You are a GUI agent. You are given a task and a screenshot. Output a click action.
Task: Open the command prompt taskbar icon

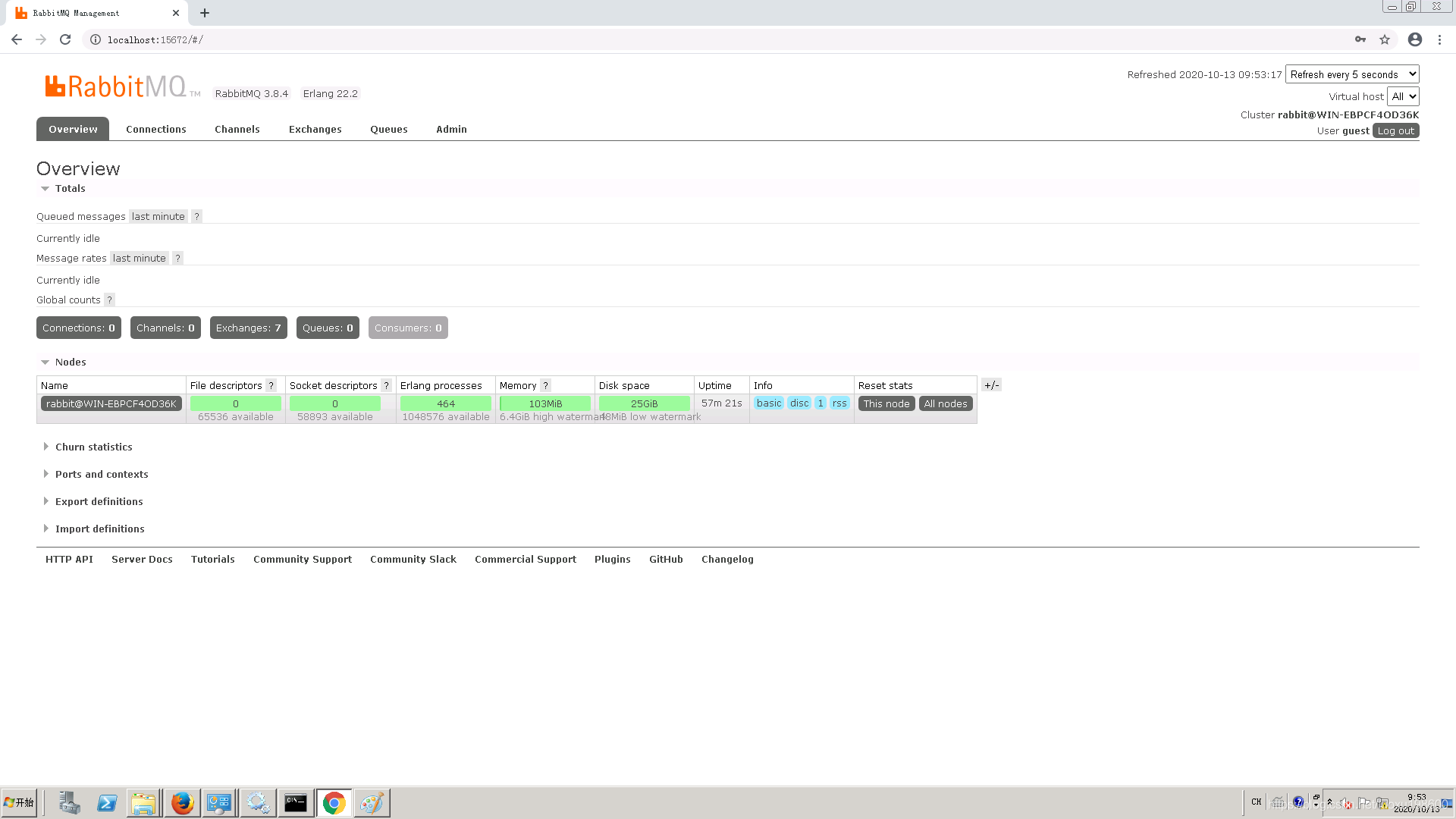tap(296, 803)
